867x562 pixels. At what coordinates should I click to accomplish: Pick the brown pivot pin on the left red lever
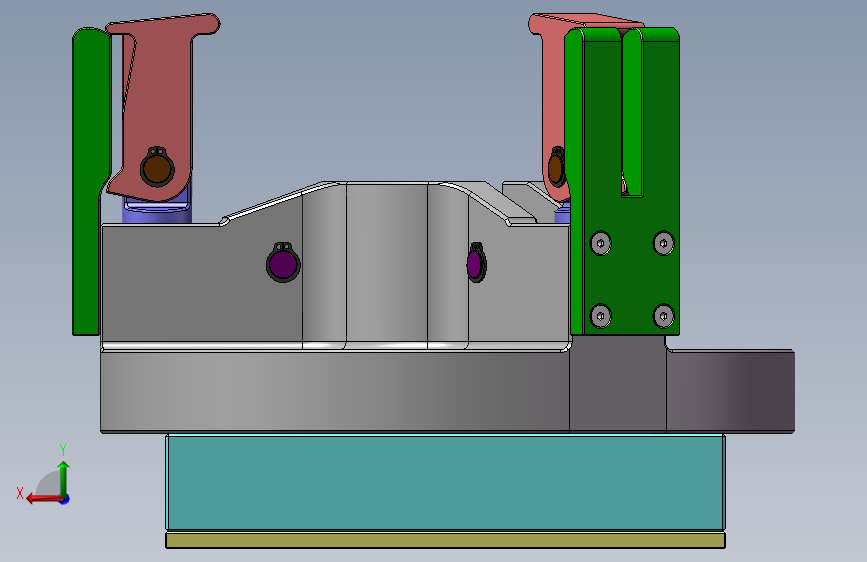point(157,169)
